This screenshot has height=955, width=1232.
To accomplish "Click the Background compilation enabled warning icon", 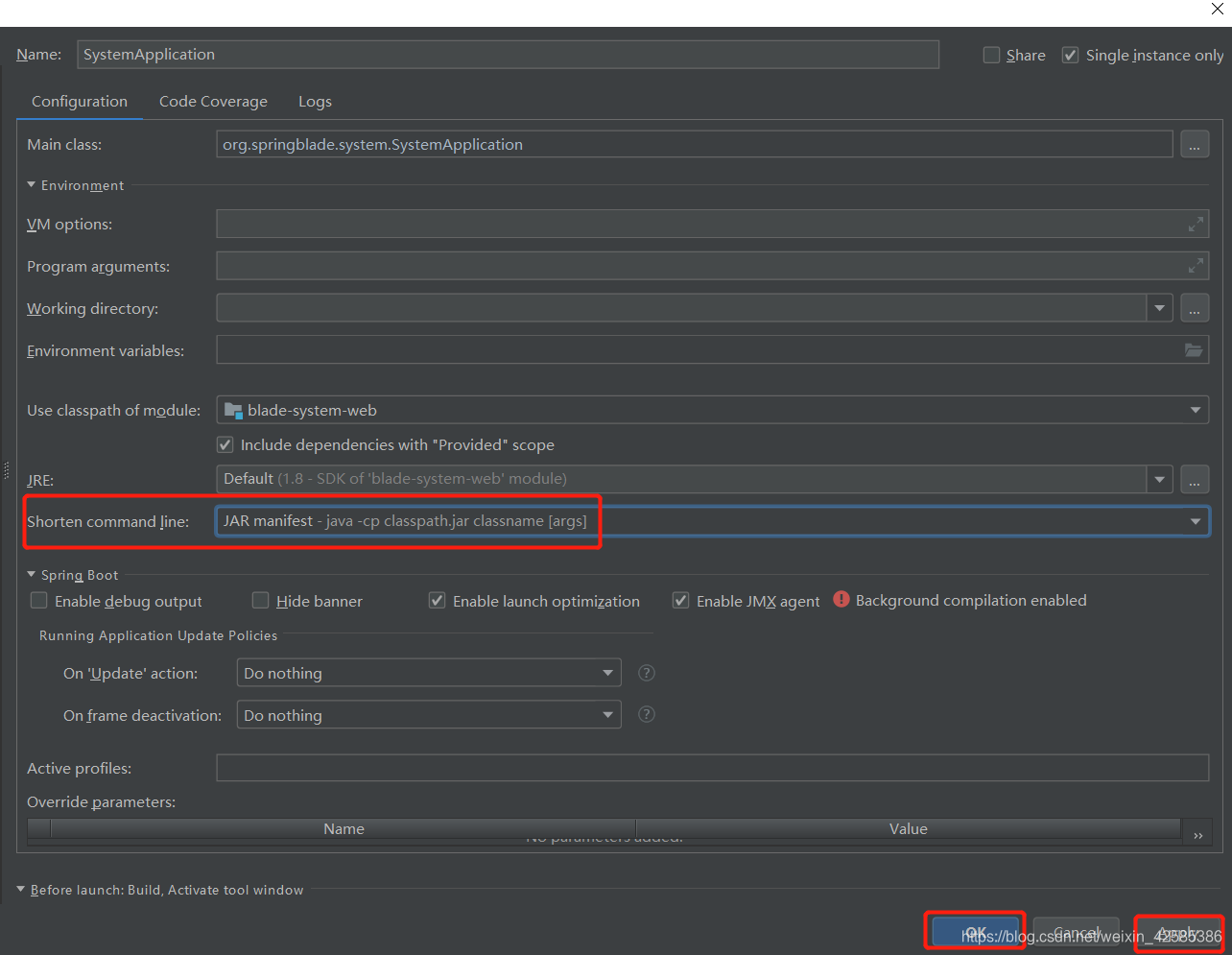I will point(841,600).
